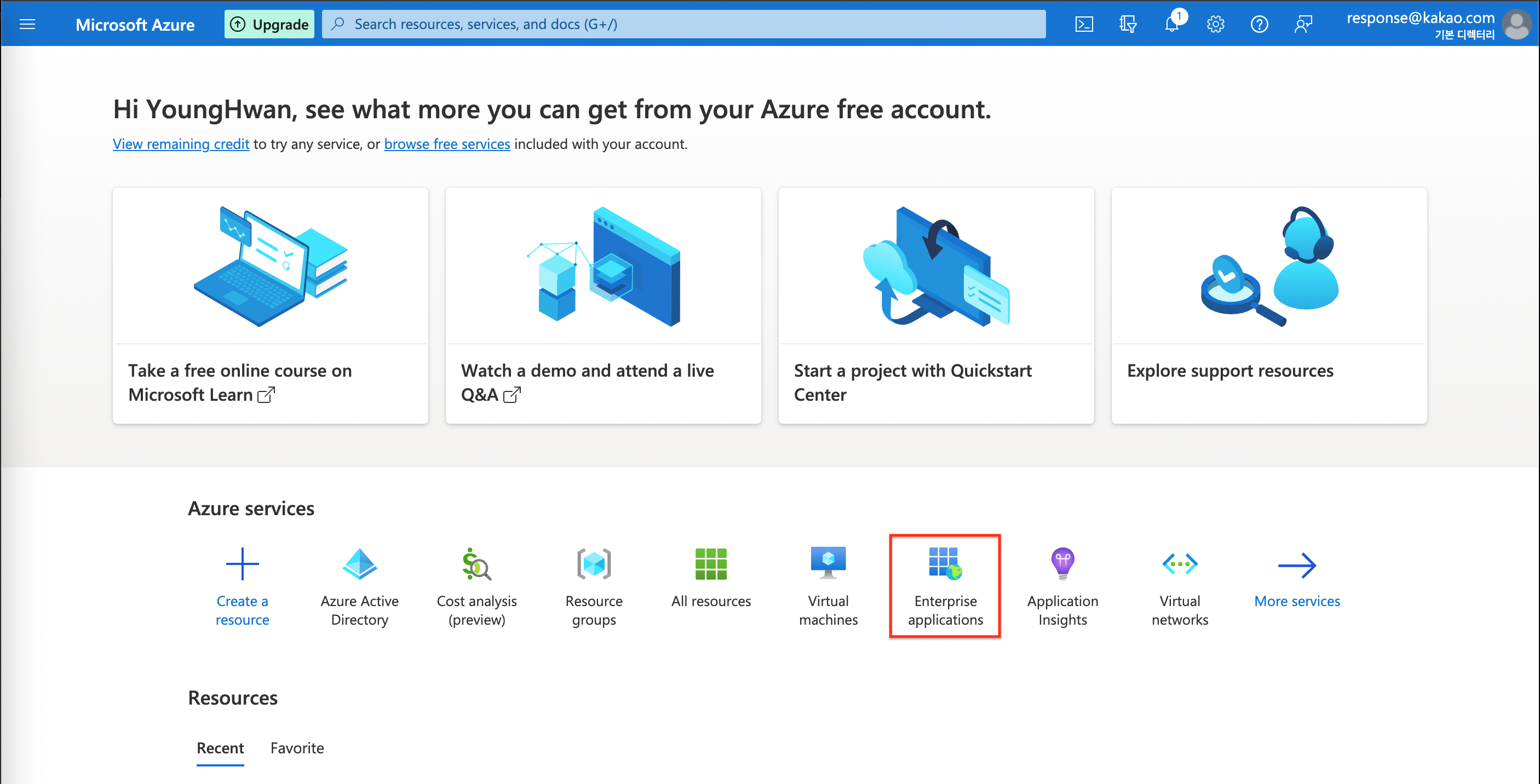Click the user account profile icon
The width and height of the screenshot is (1540, 784).
point(1517,24)
